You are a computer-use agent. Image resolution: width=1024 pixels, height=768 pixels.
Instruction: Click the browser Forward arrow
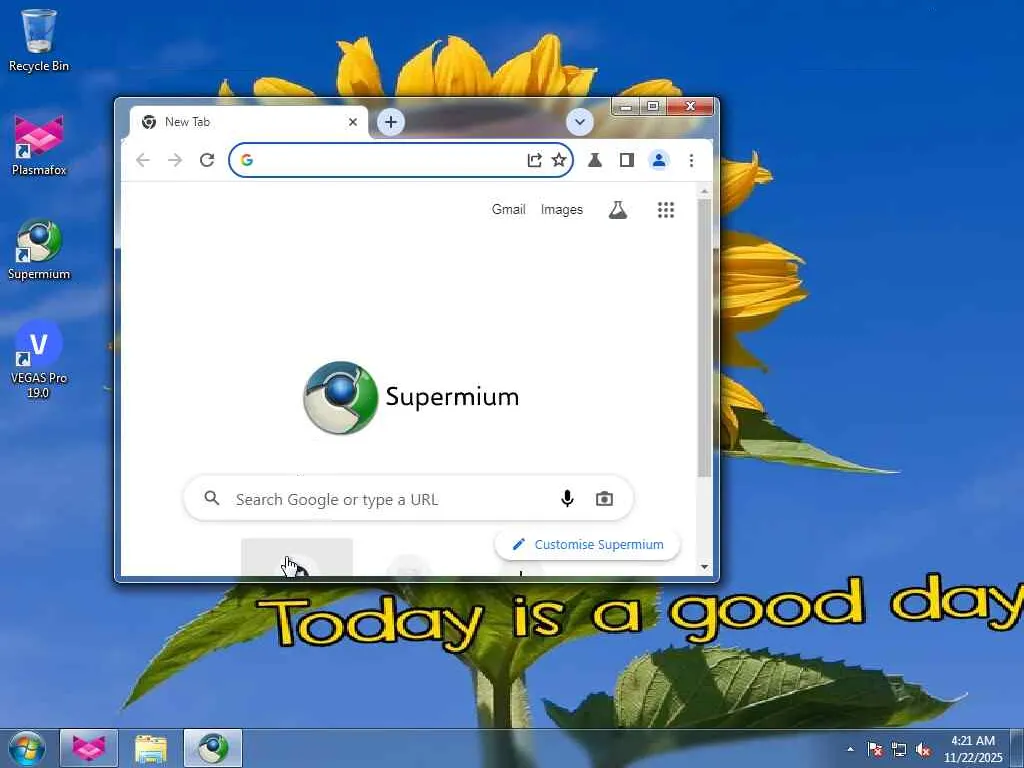174,160
